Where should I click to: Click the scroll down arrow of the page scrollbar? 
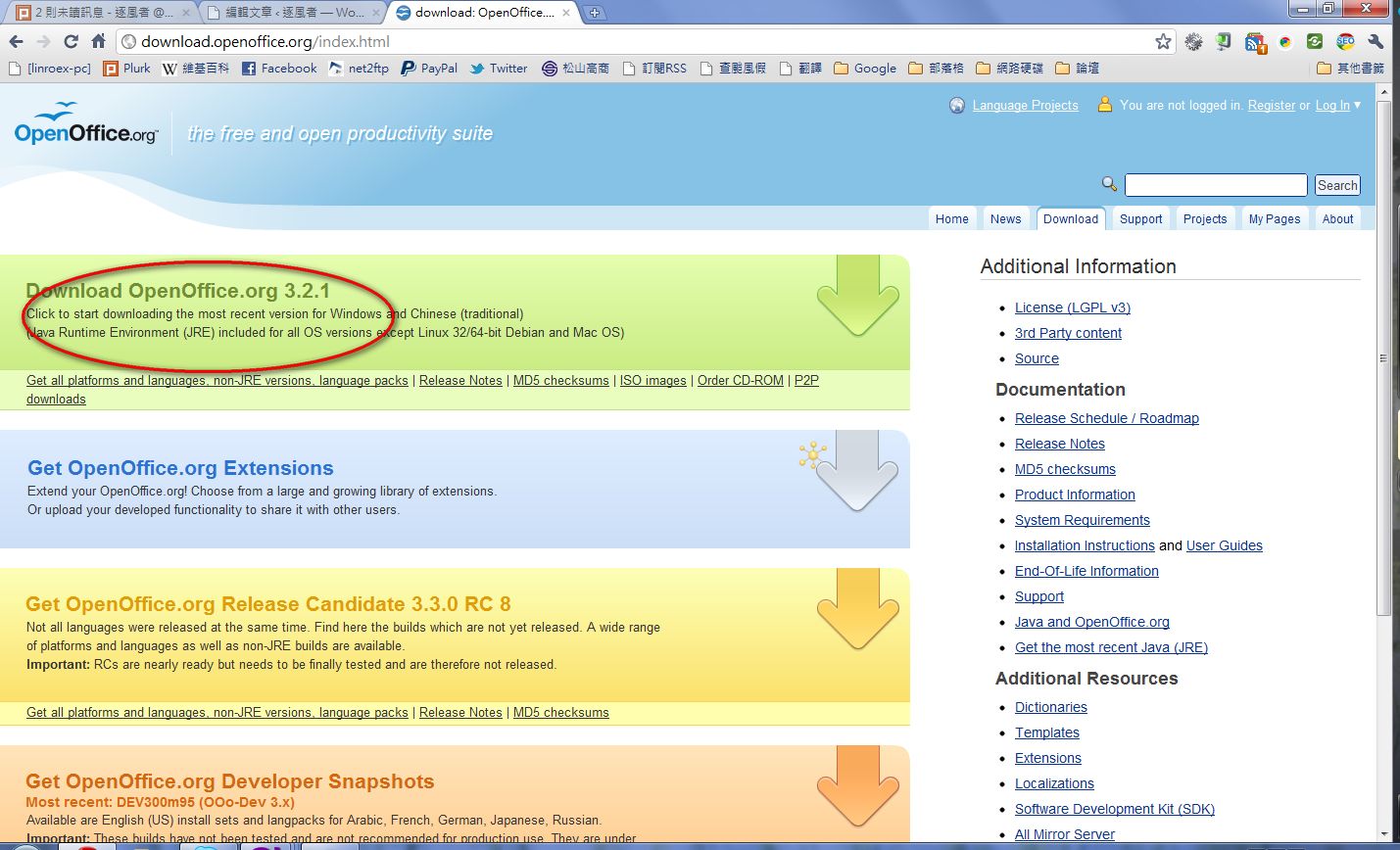tap(1384, 834)
